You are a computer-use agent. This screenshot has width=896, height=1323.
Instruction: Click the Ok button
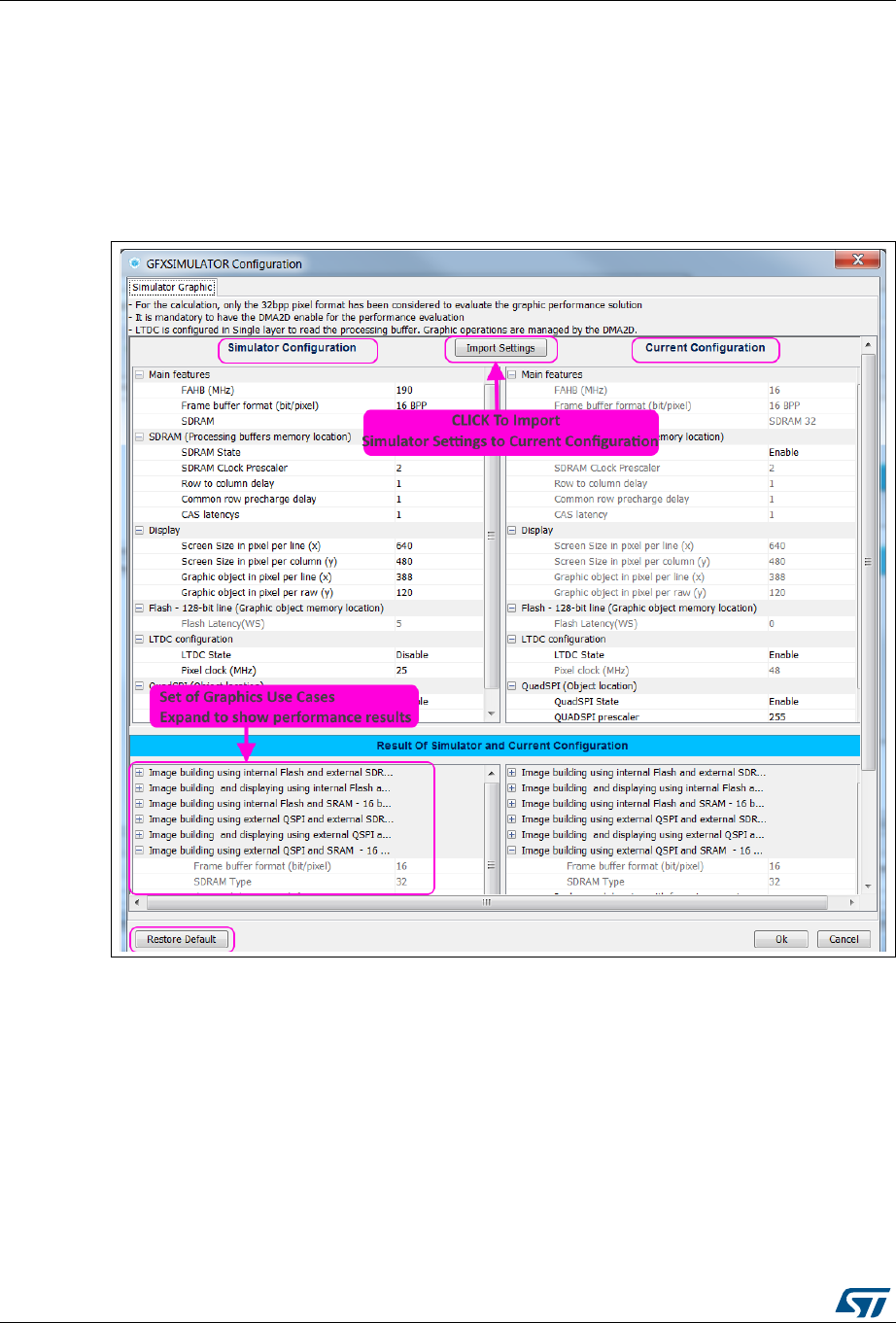coord(781,939)
